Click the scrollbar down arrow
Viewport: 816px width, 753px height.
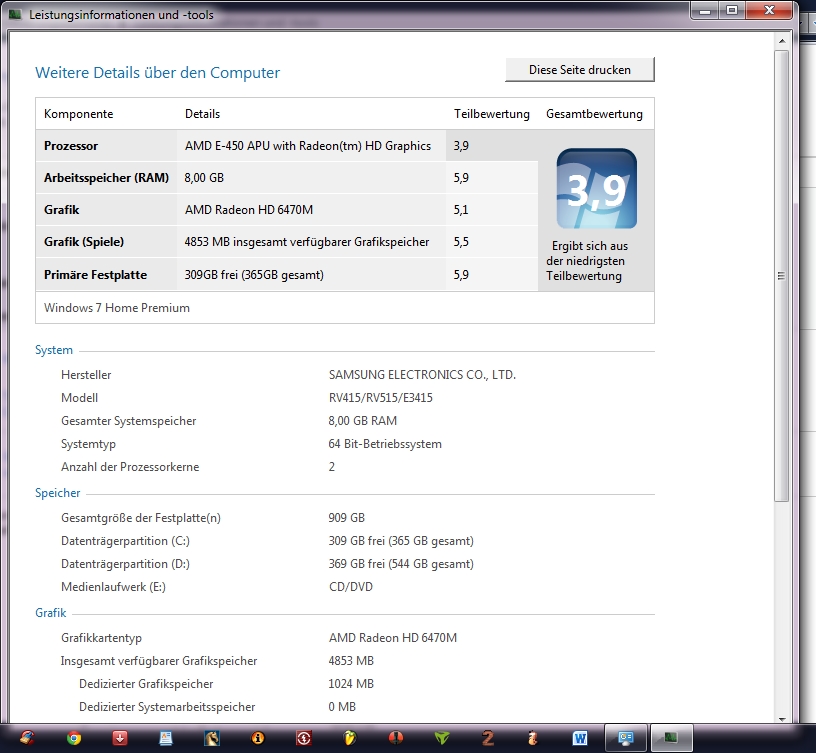click(782, 718)
